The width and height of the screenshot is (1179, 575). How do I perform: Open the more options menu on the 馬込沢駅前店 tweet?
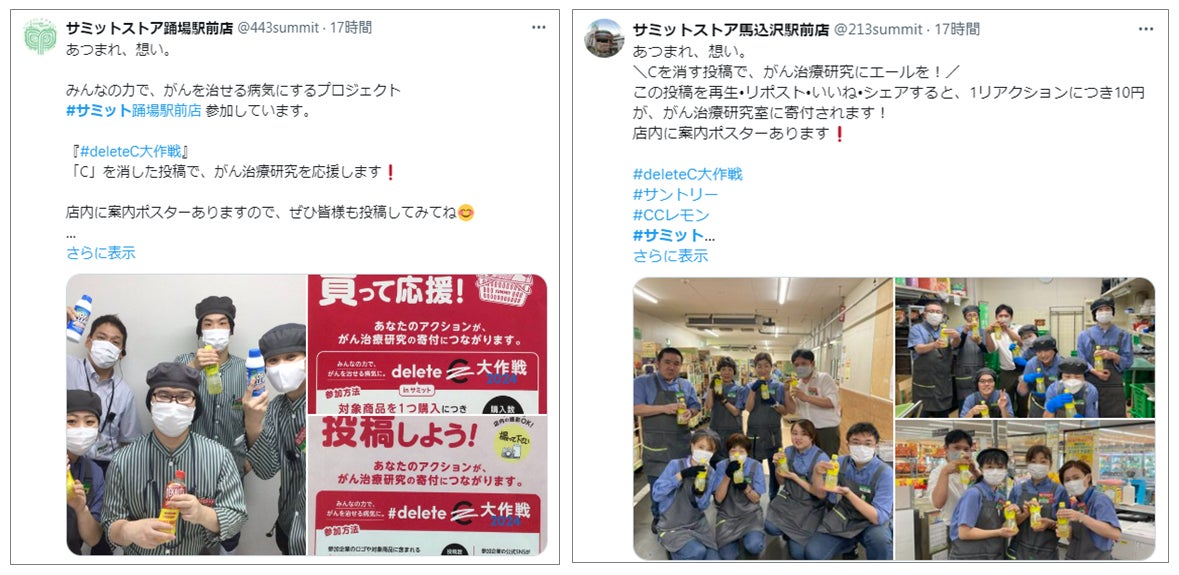[1146, 29]
